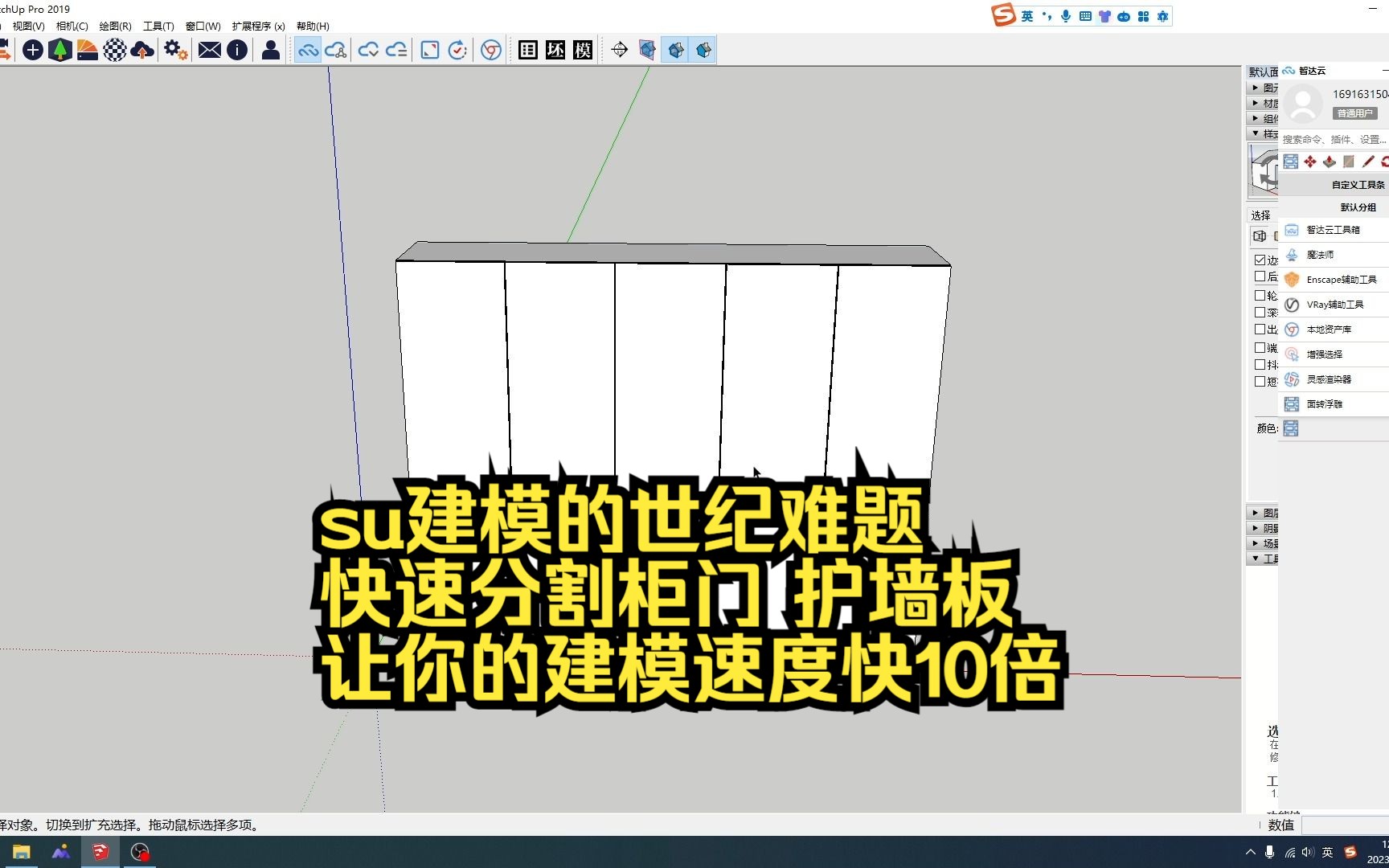Screen dimensions: 1389x868
Task: Click the envelope message icon
Action: (x=209, y=49)
